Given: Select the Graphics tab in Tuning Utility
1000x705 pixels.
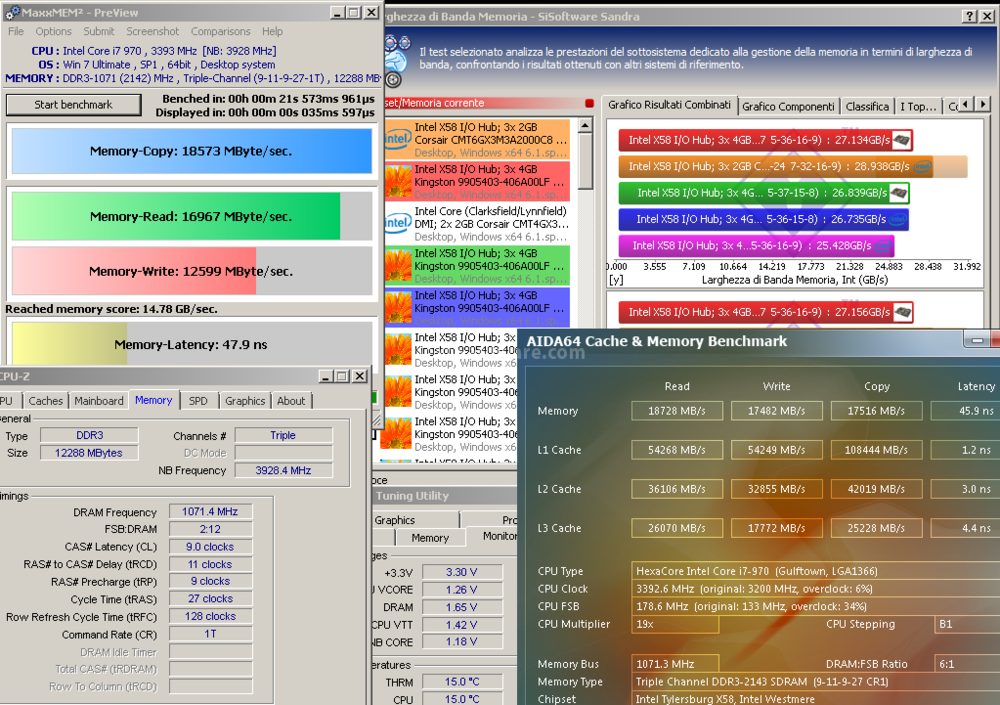Looking at the screenshot, I should pyautogui.click(x=415, y=520).
